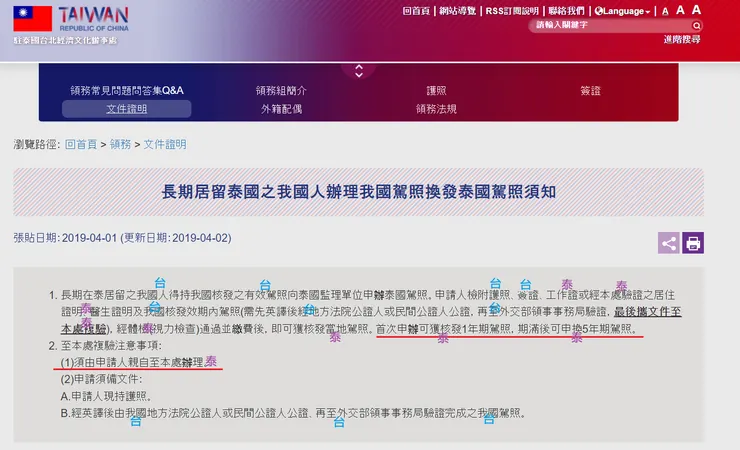
Task: Open the 領務組簡介 menu item
Action: coord(281,91)
